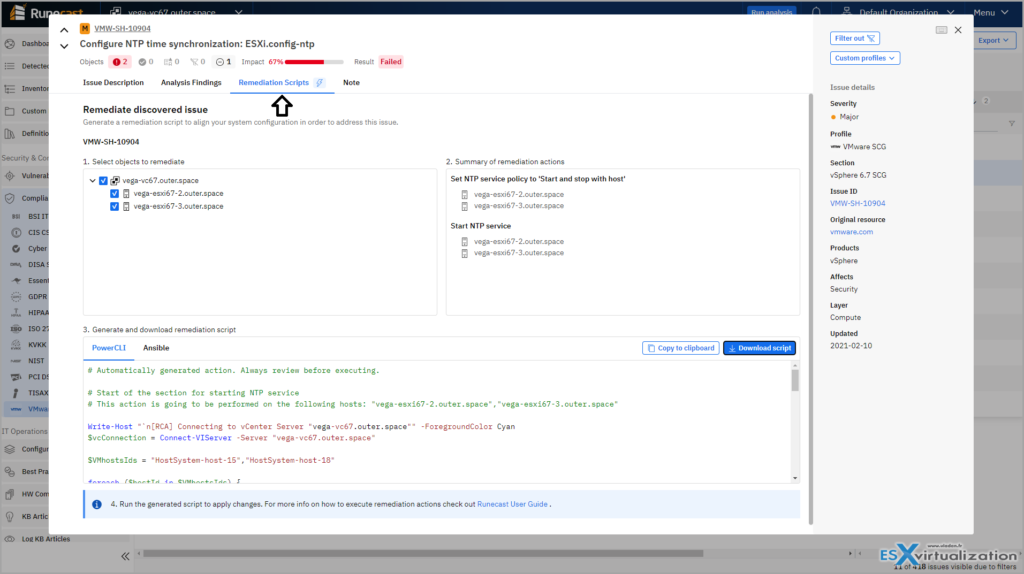The height and width of the screenshot is (574, 1024).
Task: Uncheck vega-esxi67-3.outer.space host checkbox
Action: (x=115, y=206)
